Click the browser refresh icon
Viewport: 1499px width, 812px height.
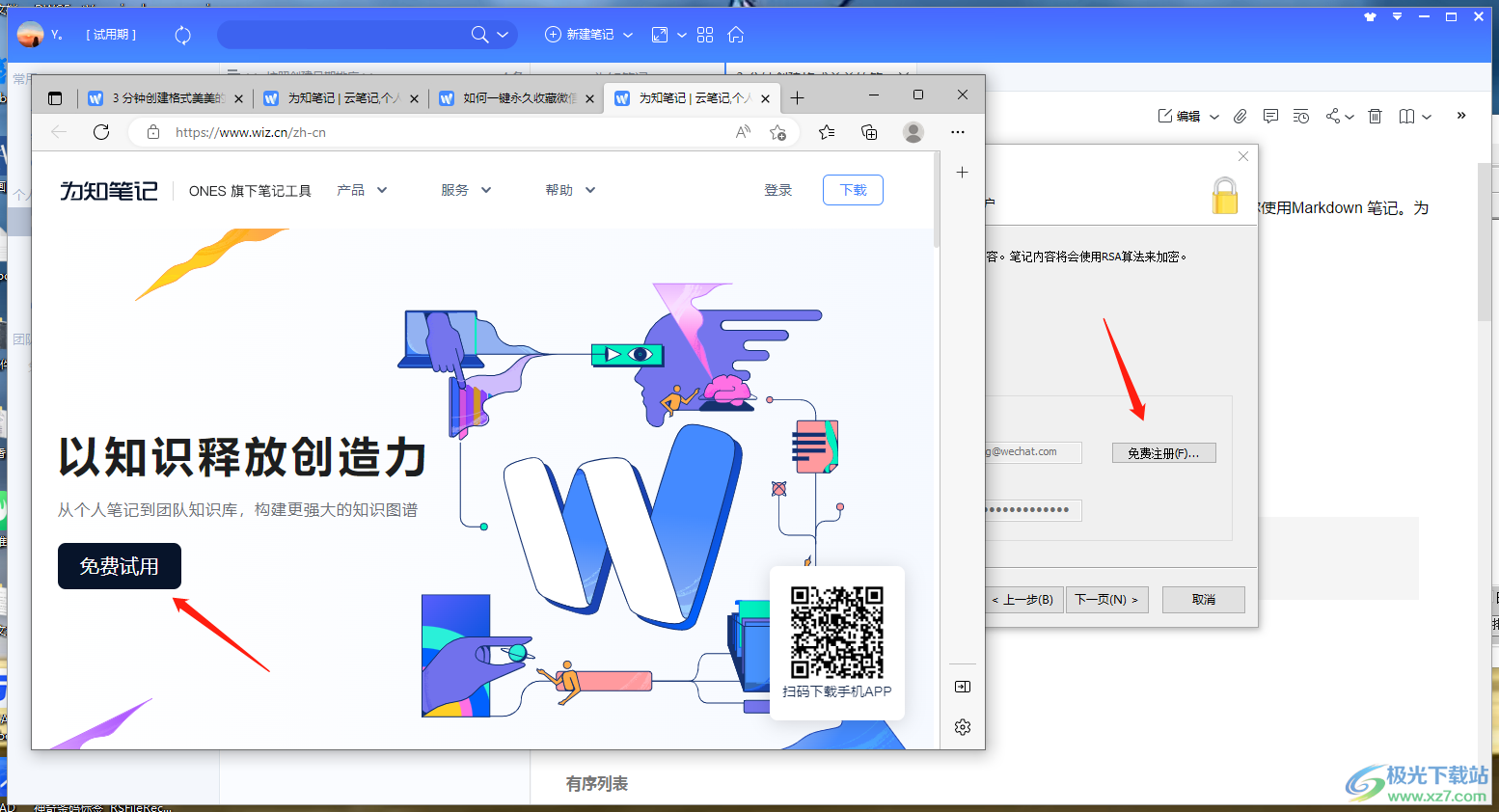(101, 132)
